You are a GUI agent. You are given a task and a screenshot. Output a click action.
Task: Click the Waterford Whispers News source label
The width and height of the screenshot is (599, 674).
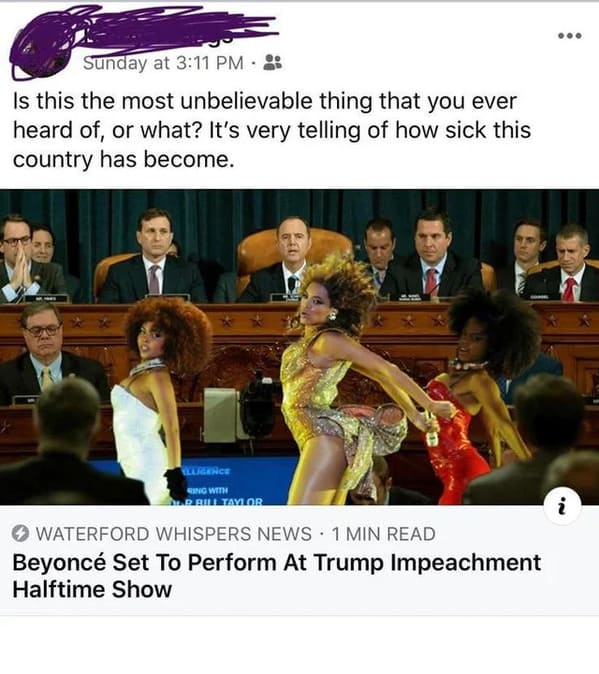tap(174, 534)
